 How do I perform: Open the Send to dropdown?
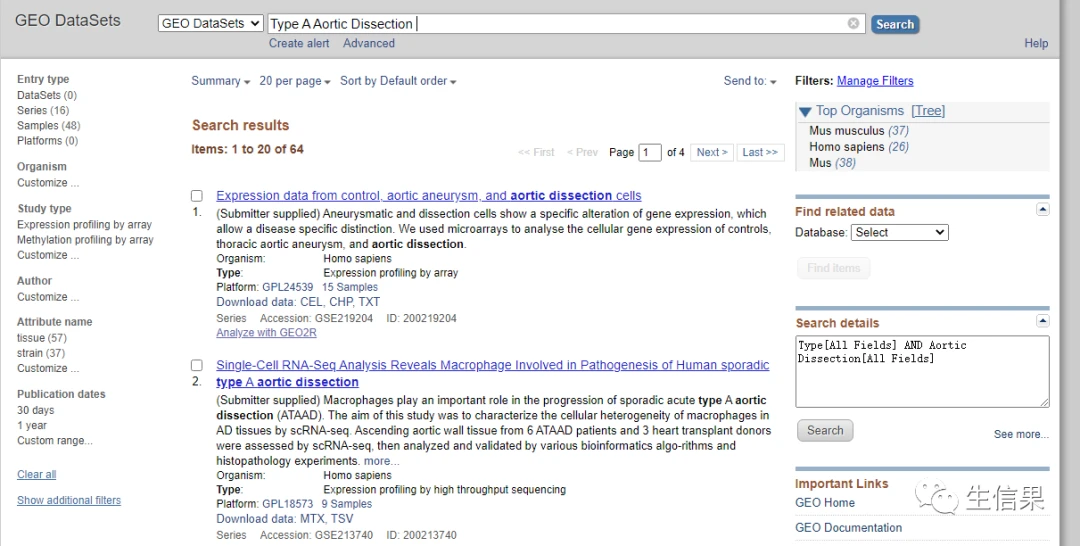pos(749,81)
